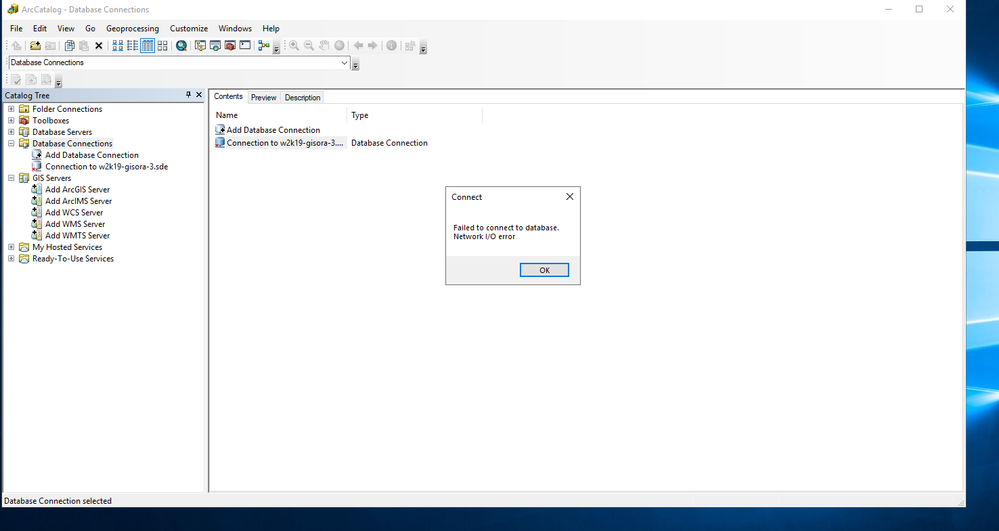Screen dimensions: 999x531
Task: Open Metadata toolbar options arrow
Action: point(59,82)
